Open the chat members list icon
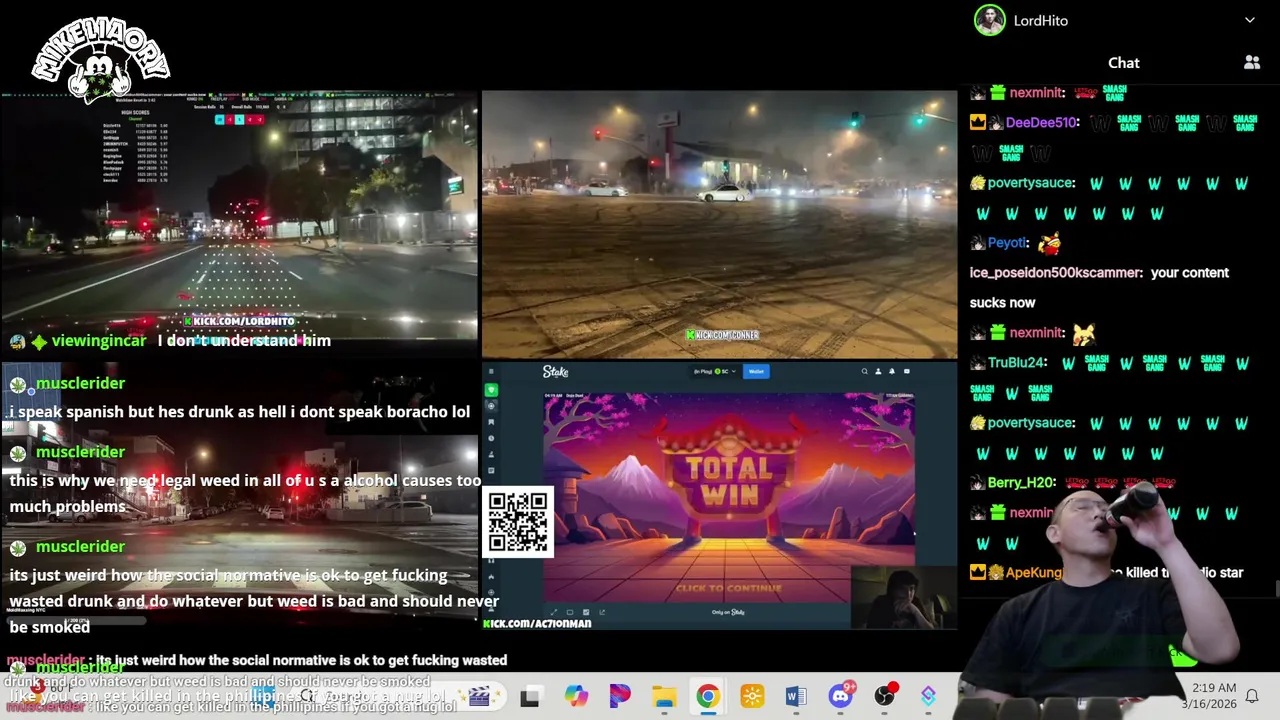The image size is (1280, 720). [x=1252, y=62]
